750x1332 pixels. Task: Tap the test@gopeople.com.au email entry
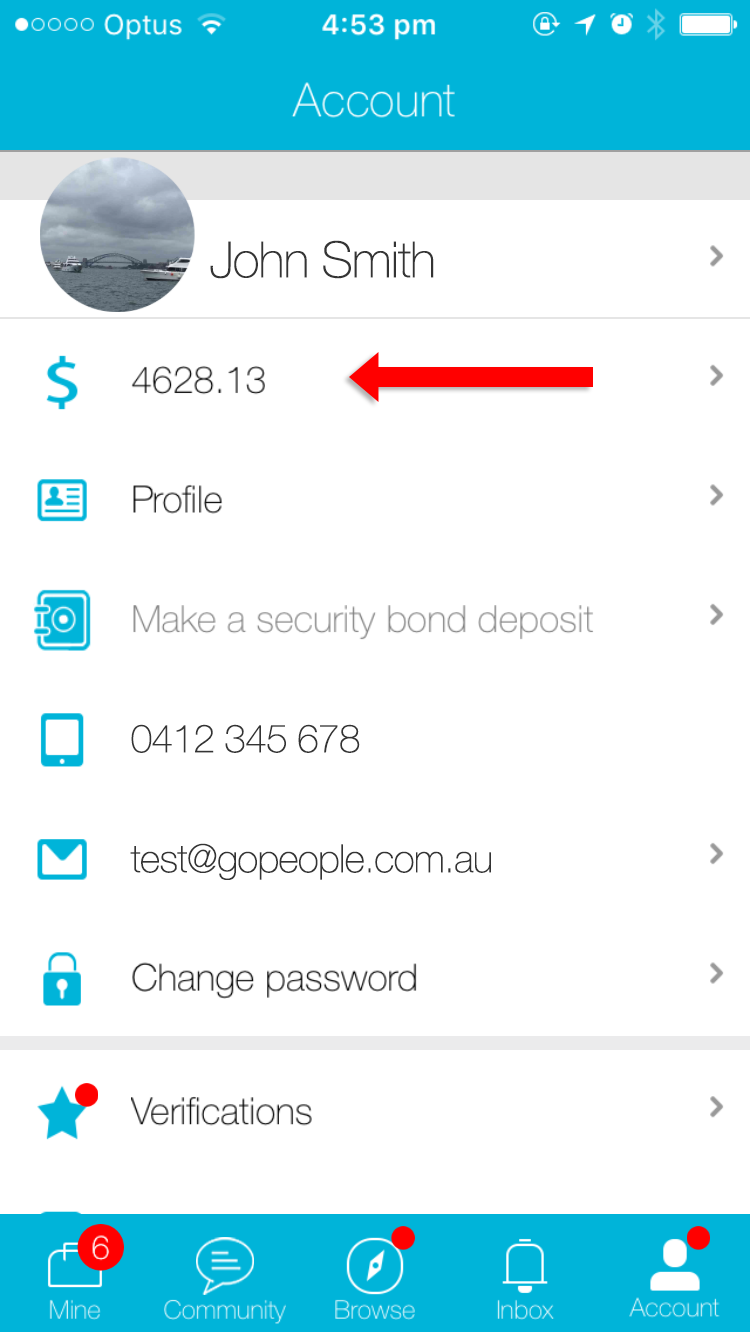click(x=311, y=859)
